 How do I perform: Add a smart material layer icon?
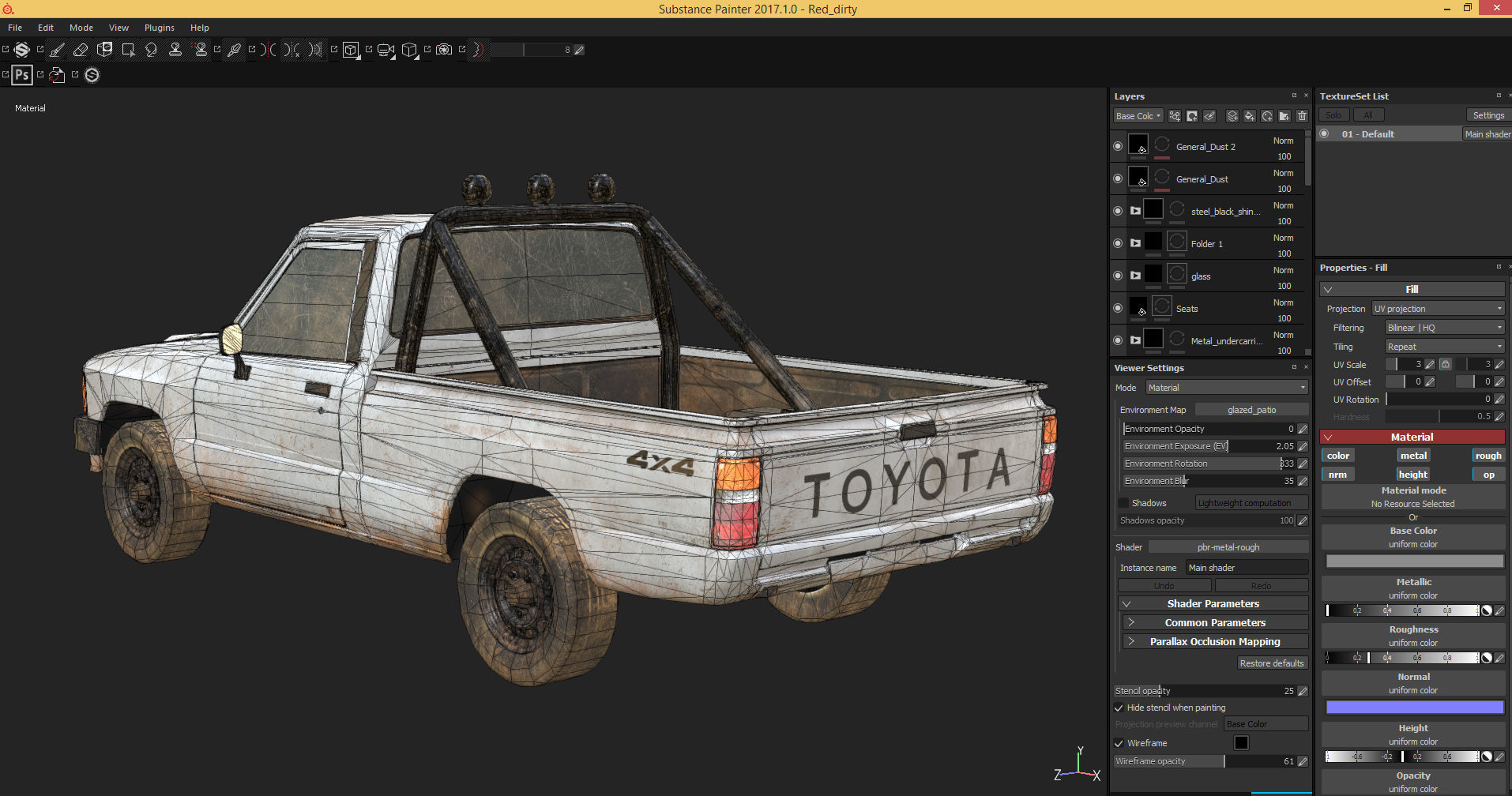click(1267, 116)
